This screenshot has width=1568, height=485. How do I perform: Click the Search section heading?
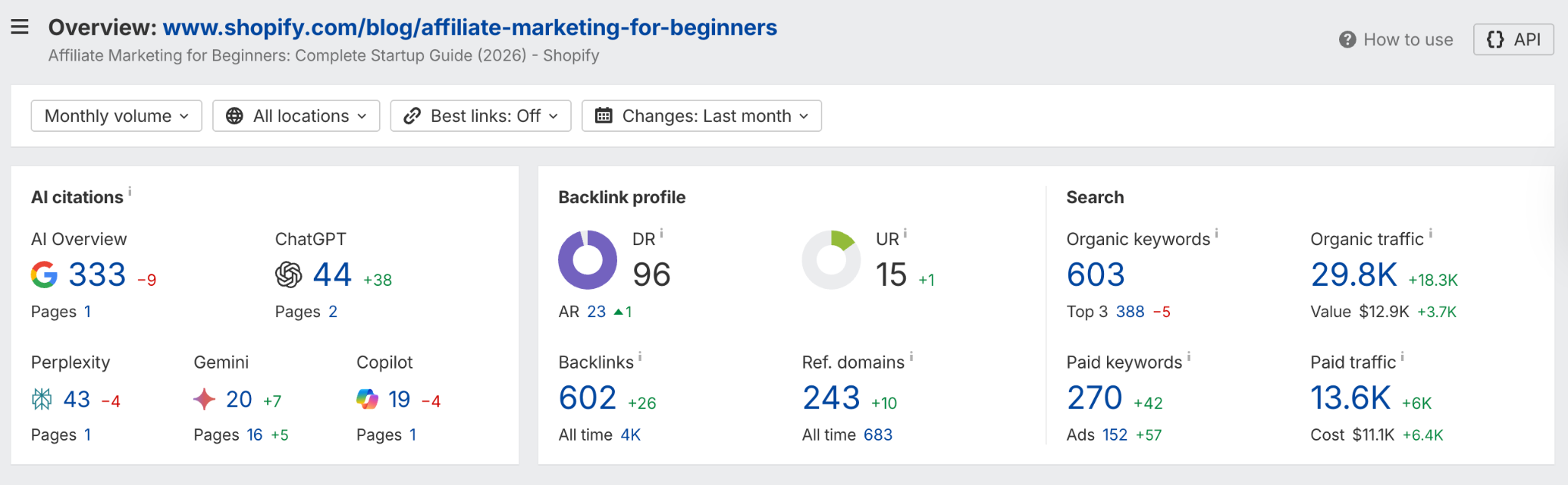(1095, 197)
